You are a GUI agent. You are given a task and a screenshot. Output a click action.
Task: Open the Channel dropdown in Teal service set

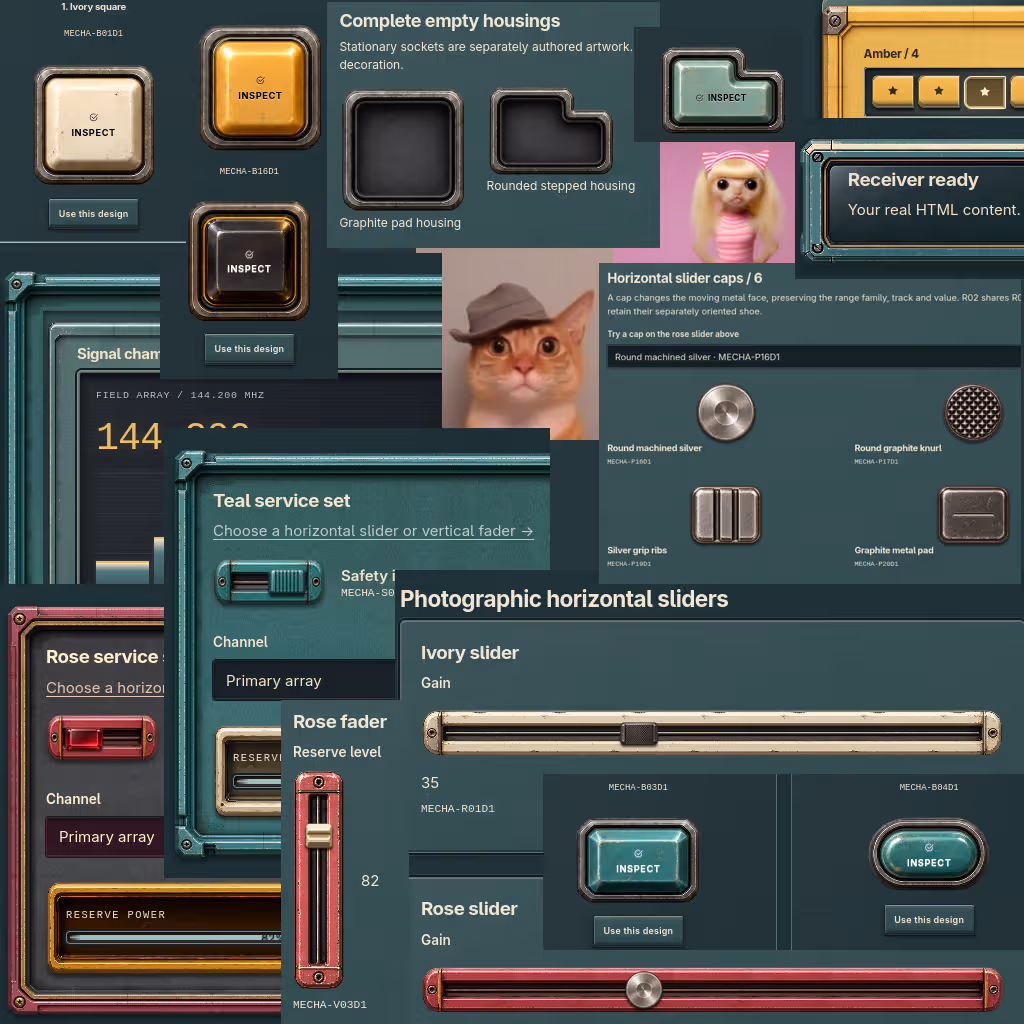pos(304,680)
